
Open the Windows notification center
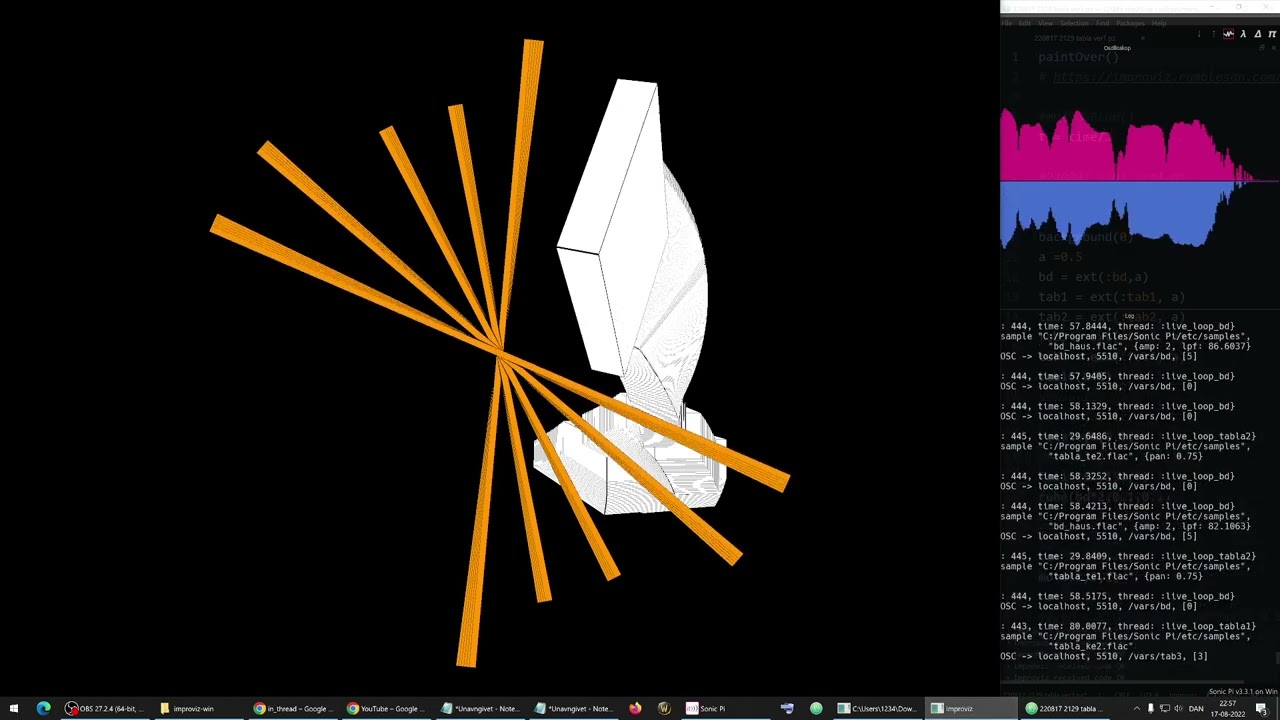pos(1262,709)
